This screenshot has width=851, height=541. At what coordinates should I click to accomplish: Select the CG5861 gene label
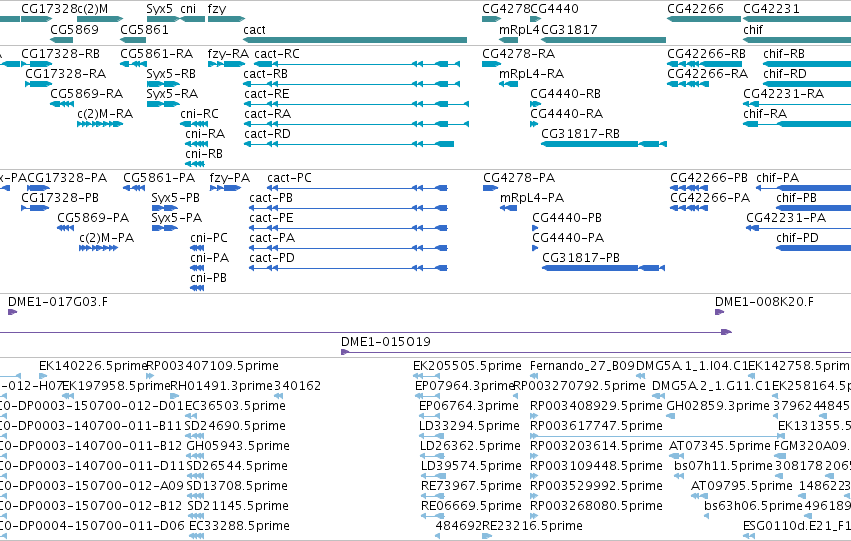point(144,30)
